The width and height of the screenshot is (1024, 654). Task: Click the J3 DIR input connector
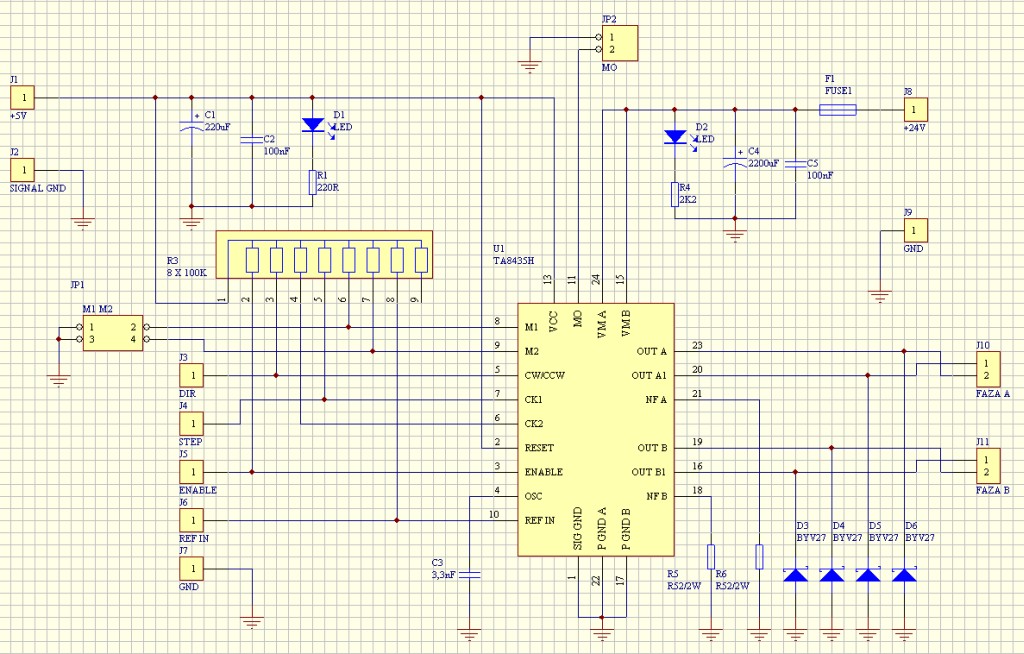[191, 375]
